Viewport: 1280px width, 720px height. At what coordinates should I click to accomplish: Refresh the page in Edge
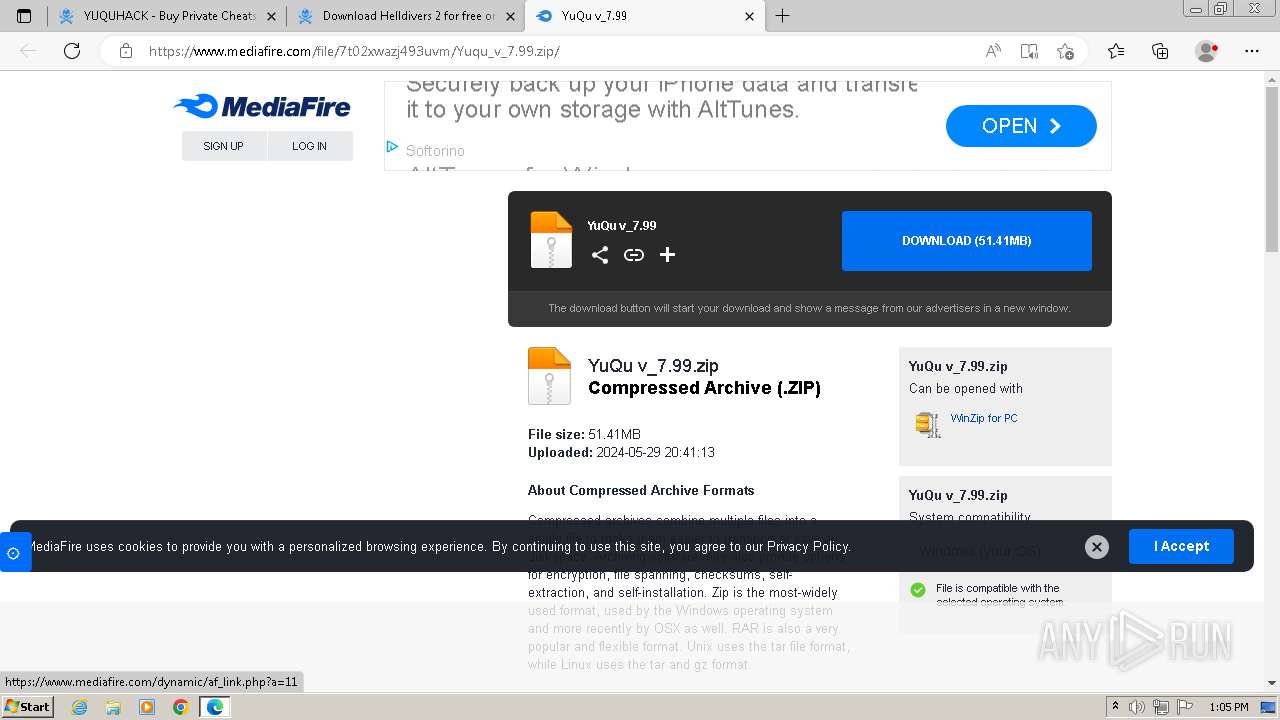[72, 51]
